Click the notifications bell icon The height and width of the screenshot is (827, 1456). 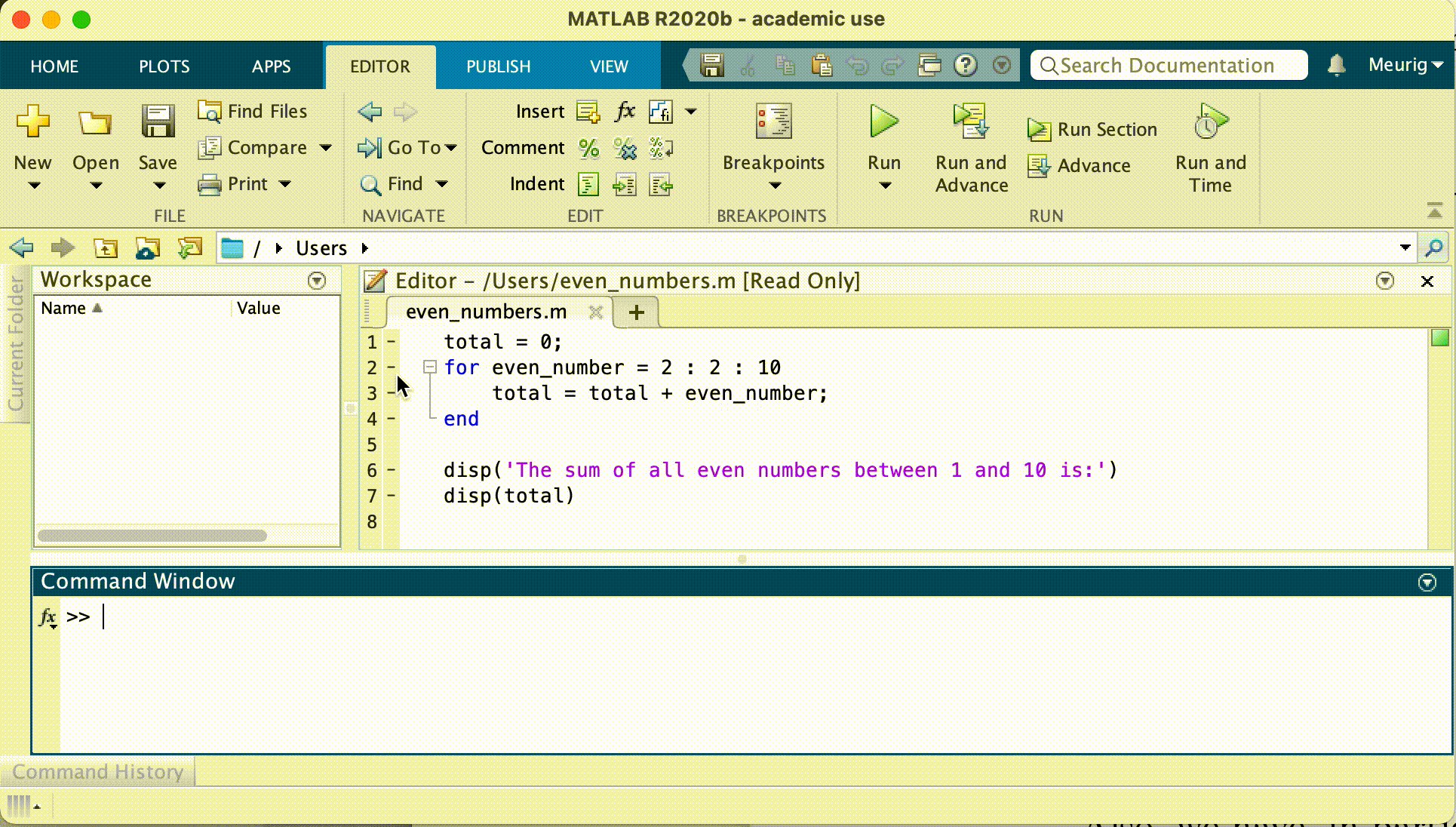point(1336,66)
